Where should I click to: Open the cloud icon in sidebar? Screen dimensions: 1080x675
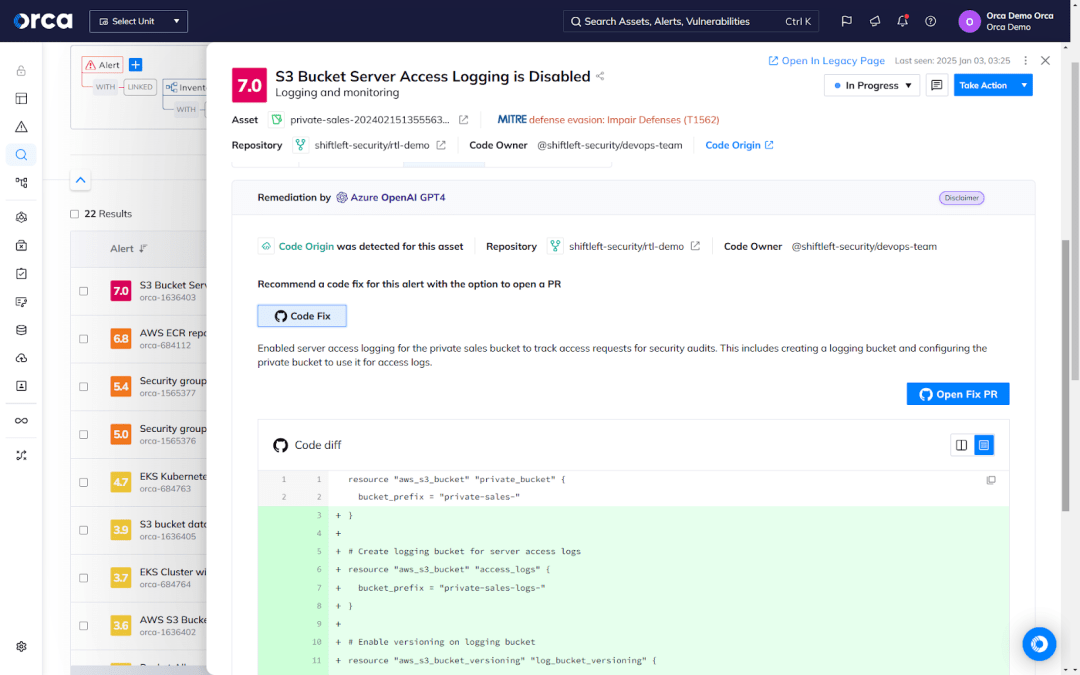click(x=21, y=358)
